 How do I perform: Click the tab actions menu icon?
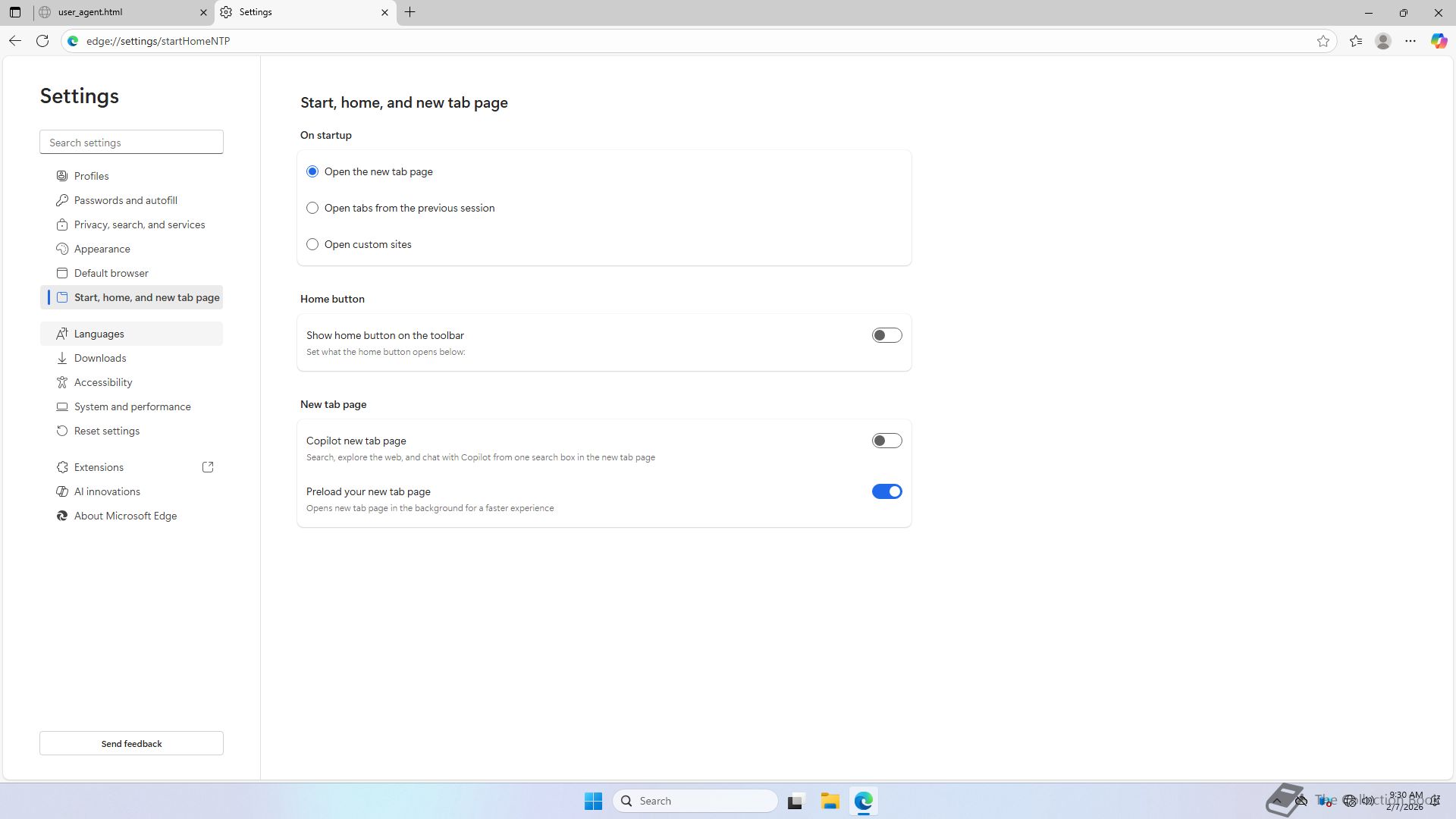[14, 12]
